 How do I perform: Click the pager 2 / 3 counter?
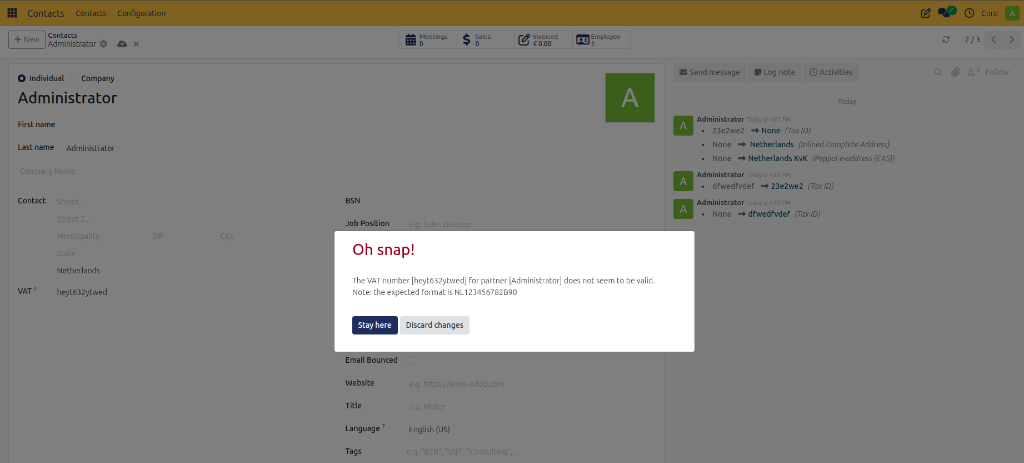(x=972, y=40)
